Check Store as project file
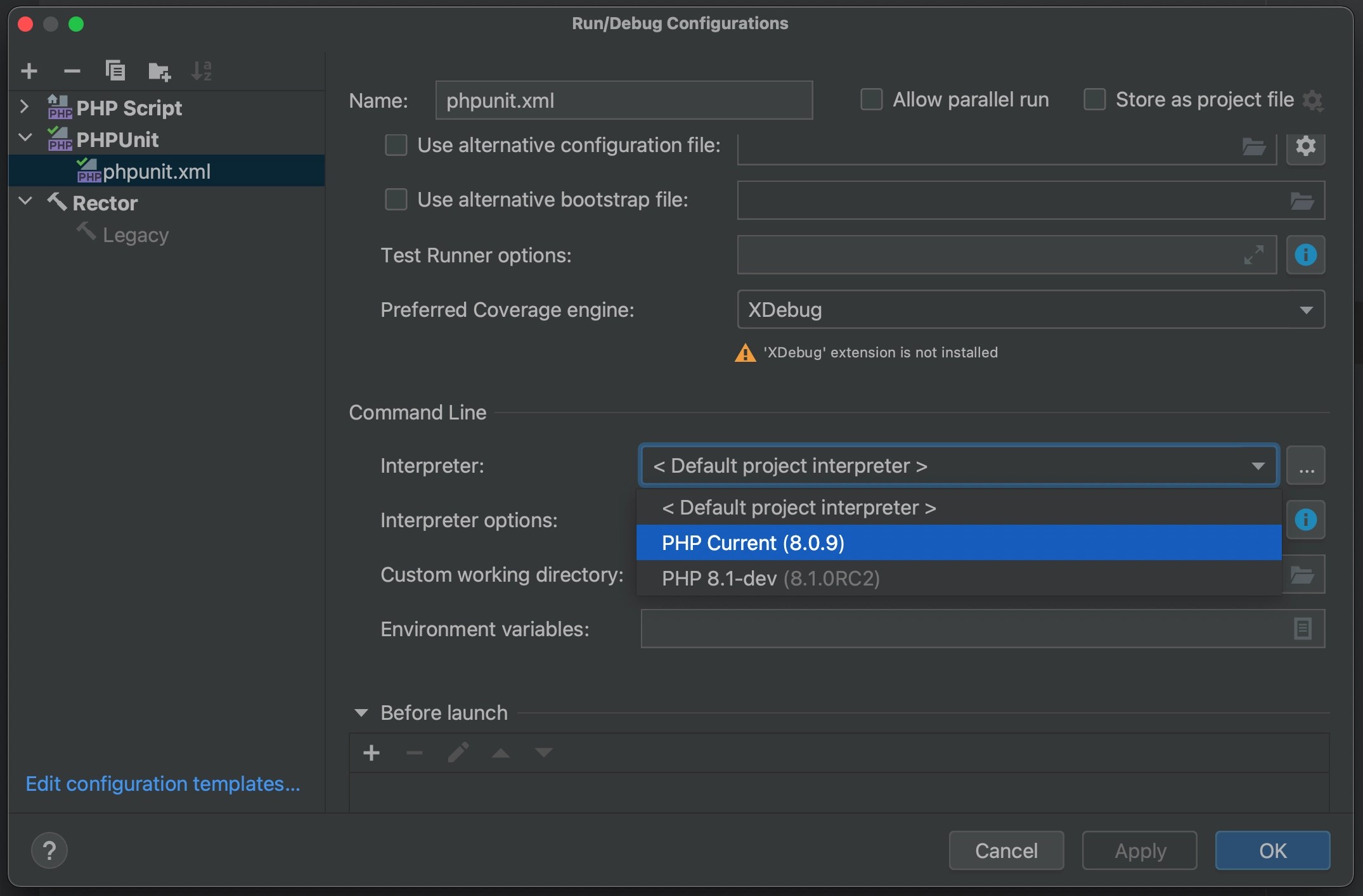The height and width of the screenshot is (896, 1363). [1094, 99]
